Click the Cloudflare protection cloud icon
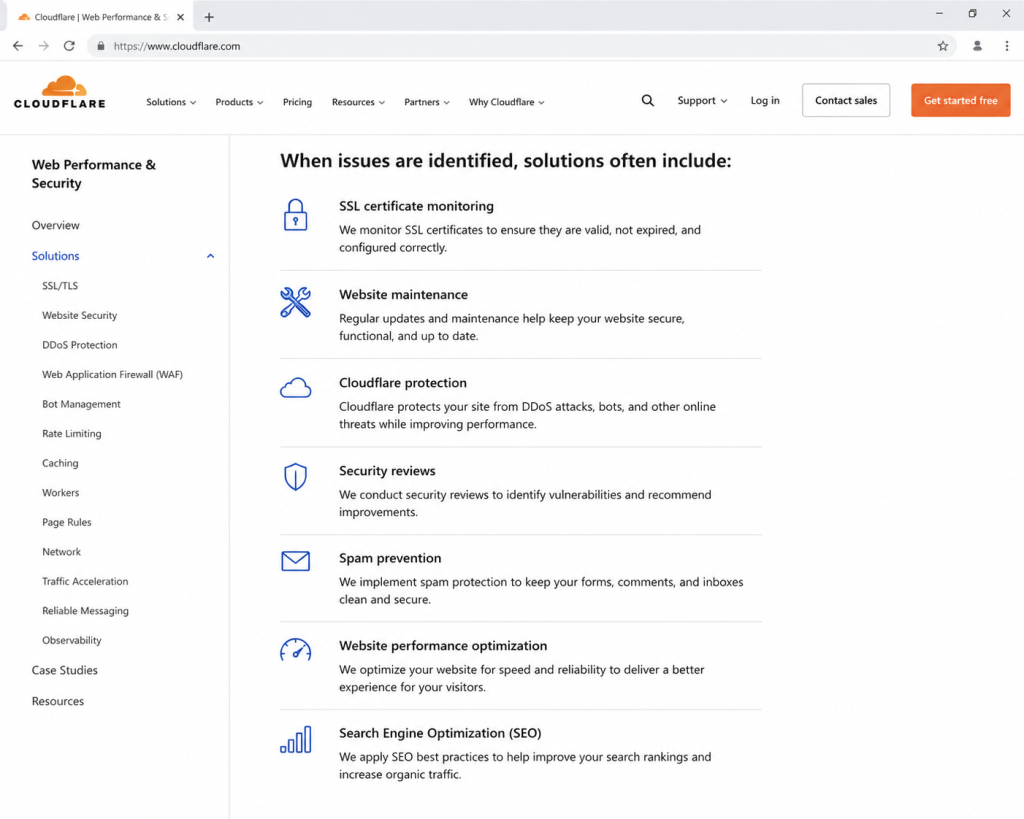 click(x=295, y=388)
